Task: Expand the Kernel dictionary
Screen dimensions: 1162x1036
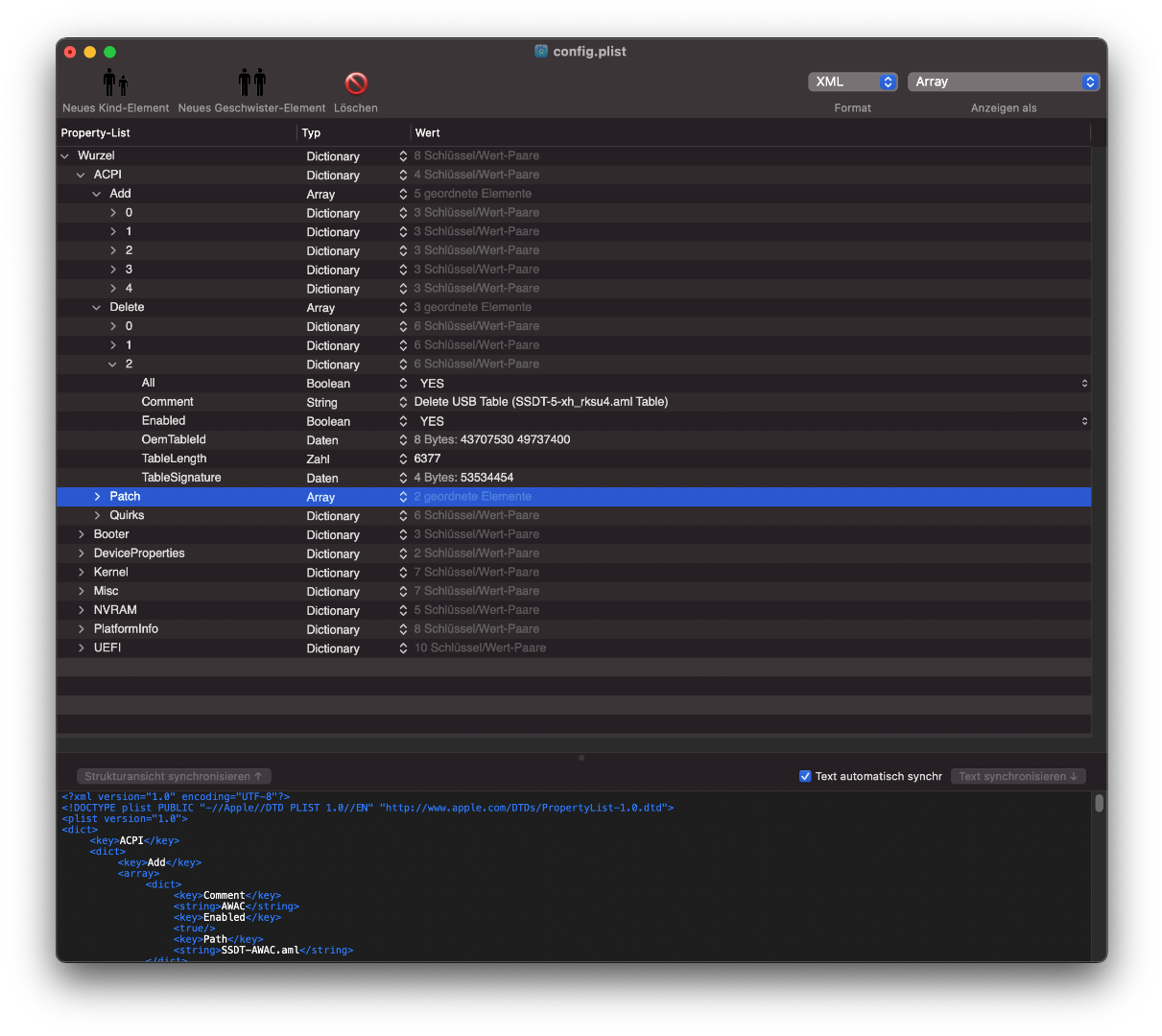Action: pyautogui.click(x=81, y=573)
